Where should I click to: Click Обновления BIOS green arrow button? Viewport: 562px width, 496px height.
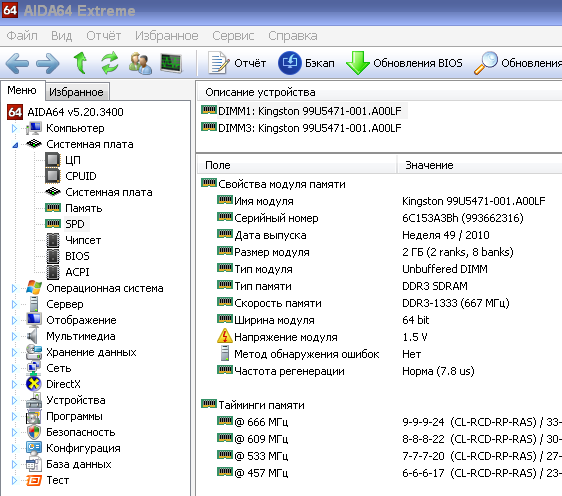404,63
